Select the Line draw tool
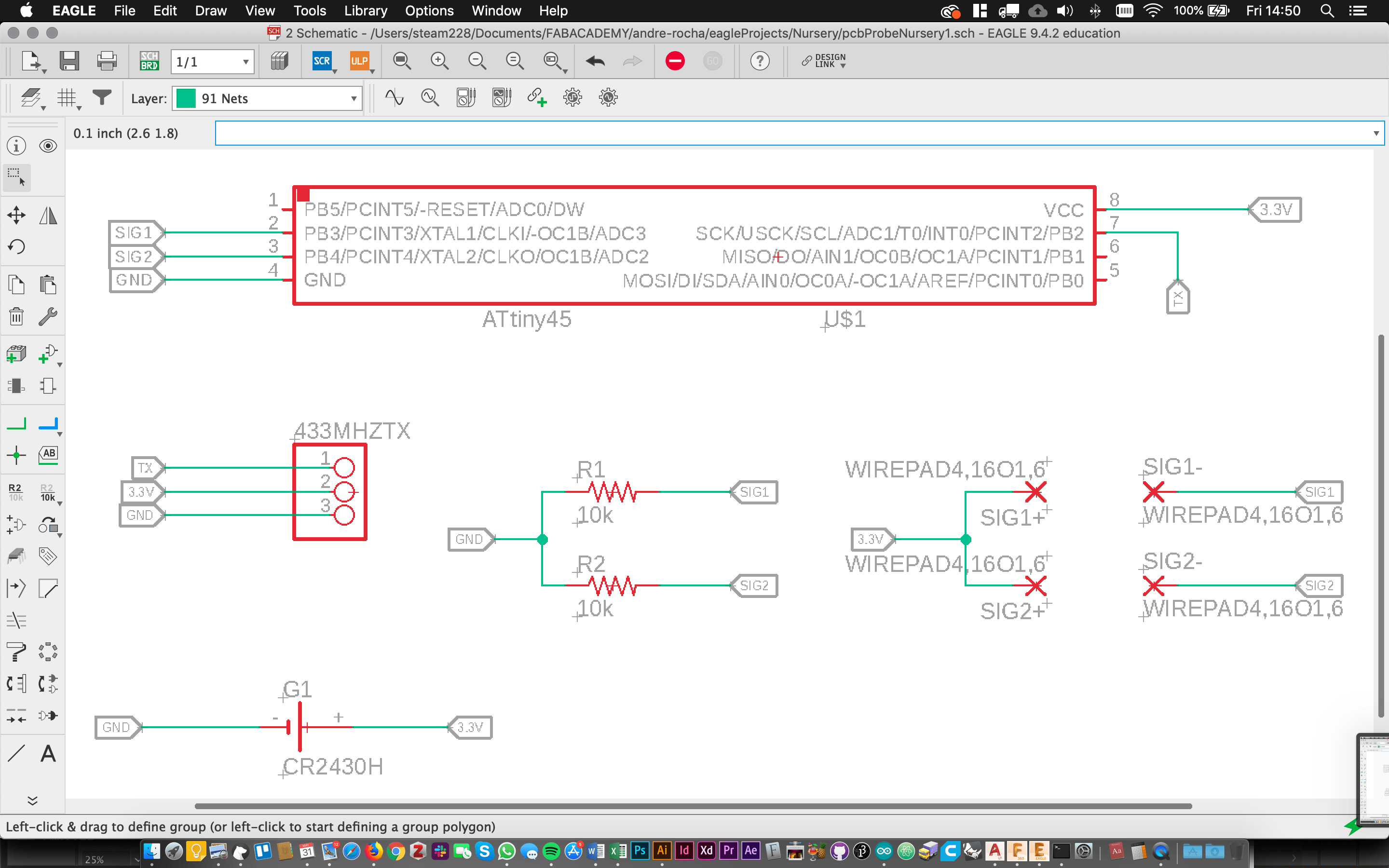The image size is (1389, 868). coord(17,754)
